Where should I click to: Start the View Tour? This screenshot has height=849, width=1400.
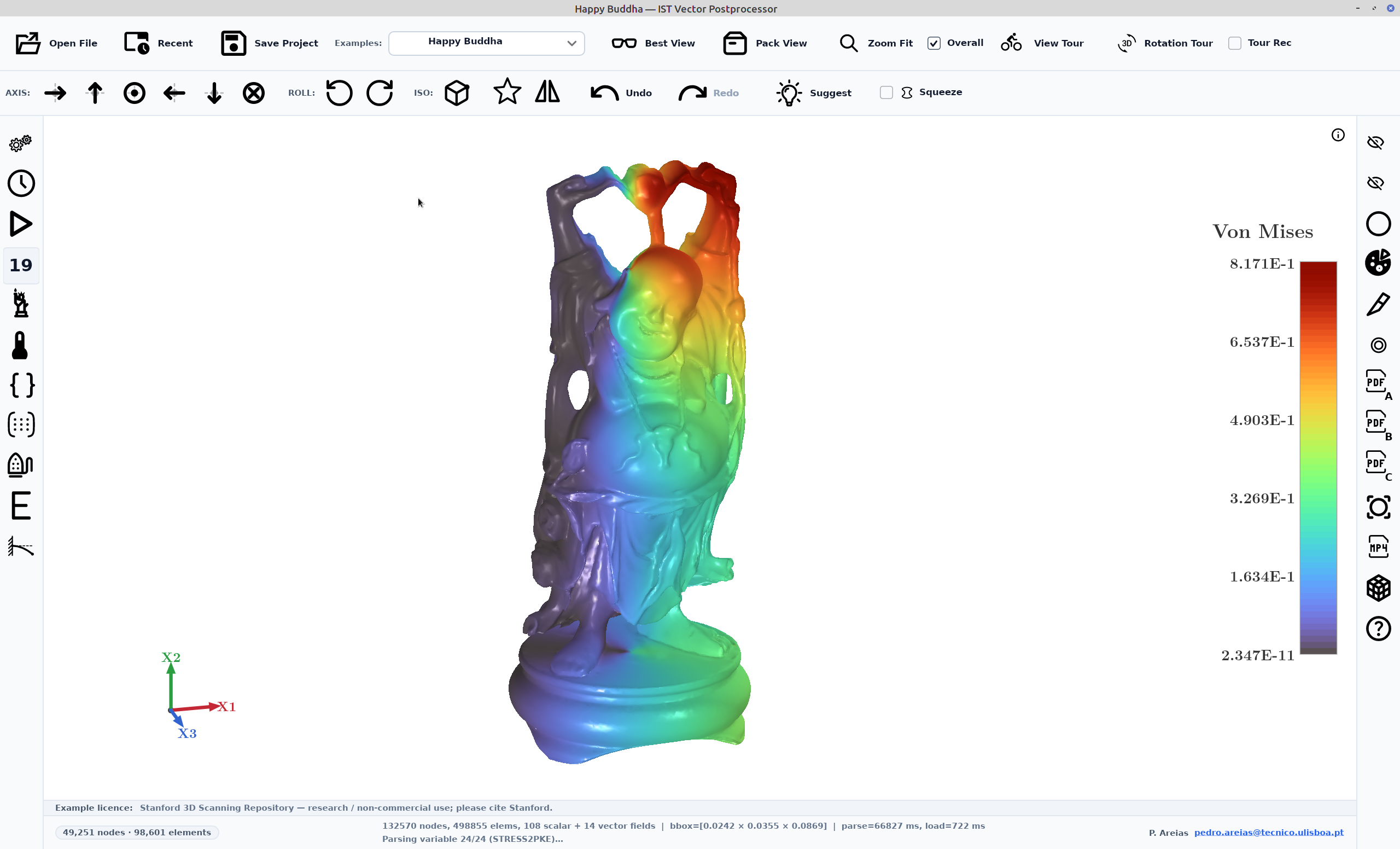point(1042,43)
